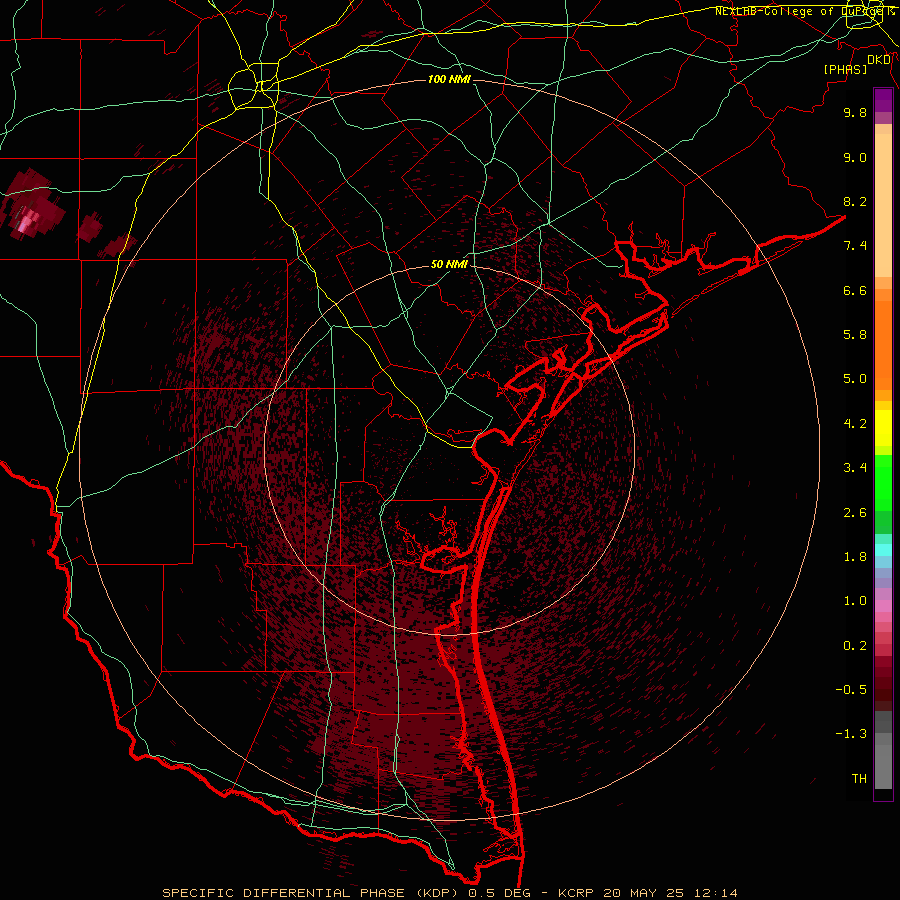Click the 8.2 value on the color scale
This screenshot has height=900, width=900.
point(855,201)
